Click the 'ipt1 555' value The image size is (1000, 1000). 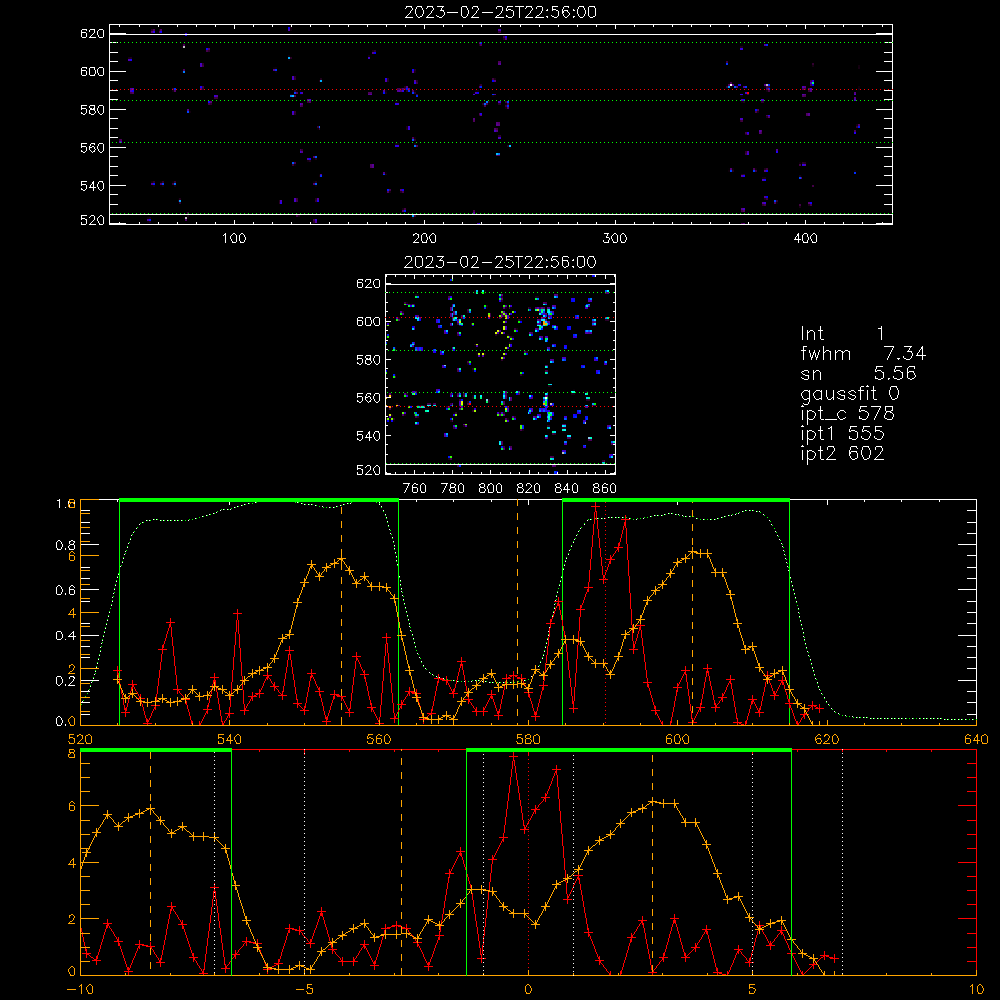842,434
